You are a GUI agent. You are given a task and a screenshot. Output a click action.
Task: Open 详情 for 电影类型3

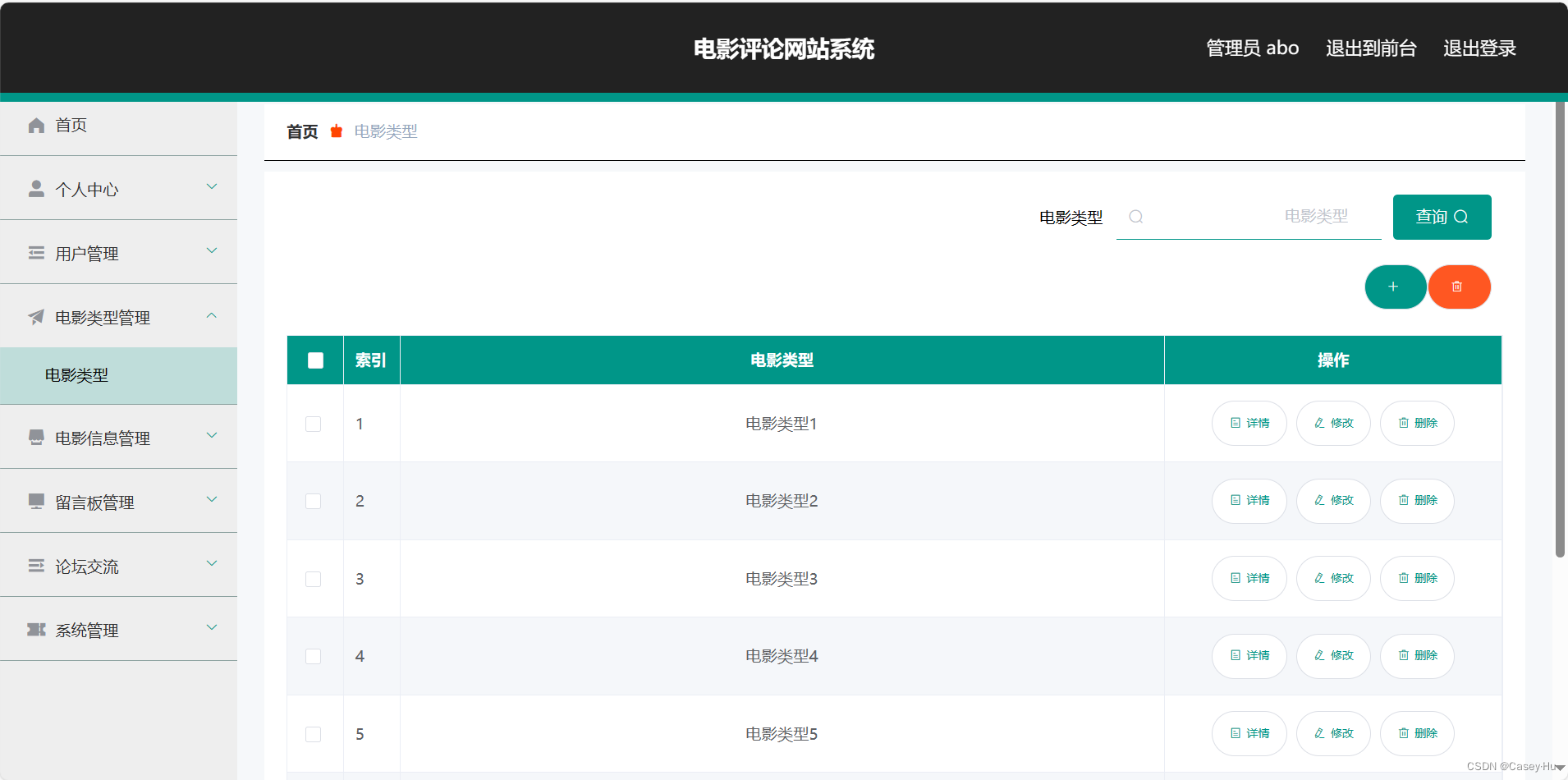[1249, 578]
